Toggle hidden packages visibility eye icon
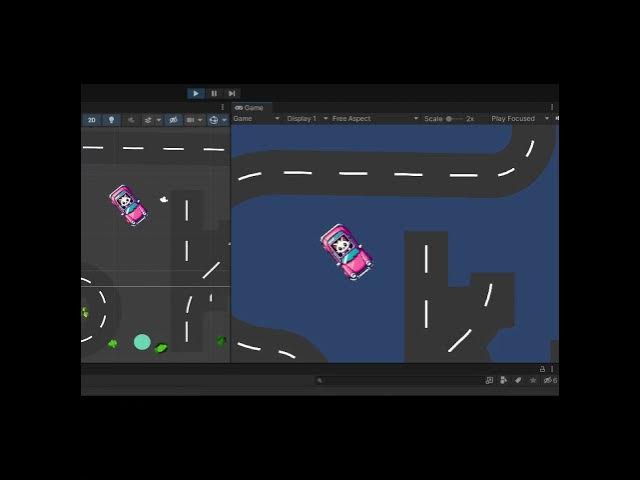 coord(550,380)
